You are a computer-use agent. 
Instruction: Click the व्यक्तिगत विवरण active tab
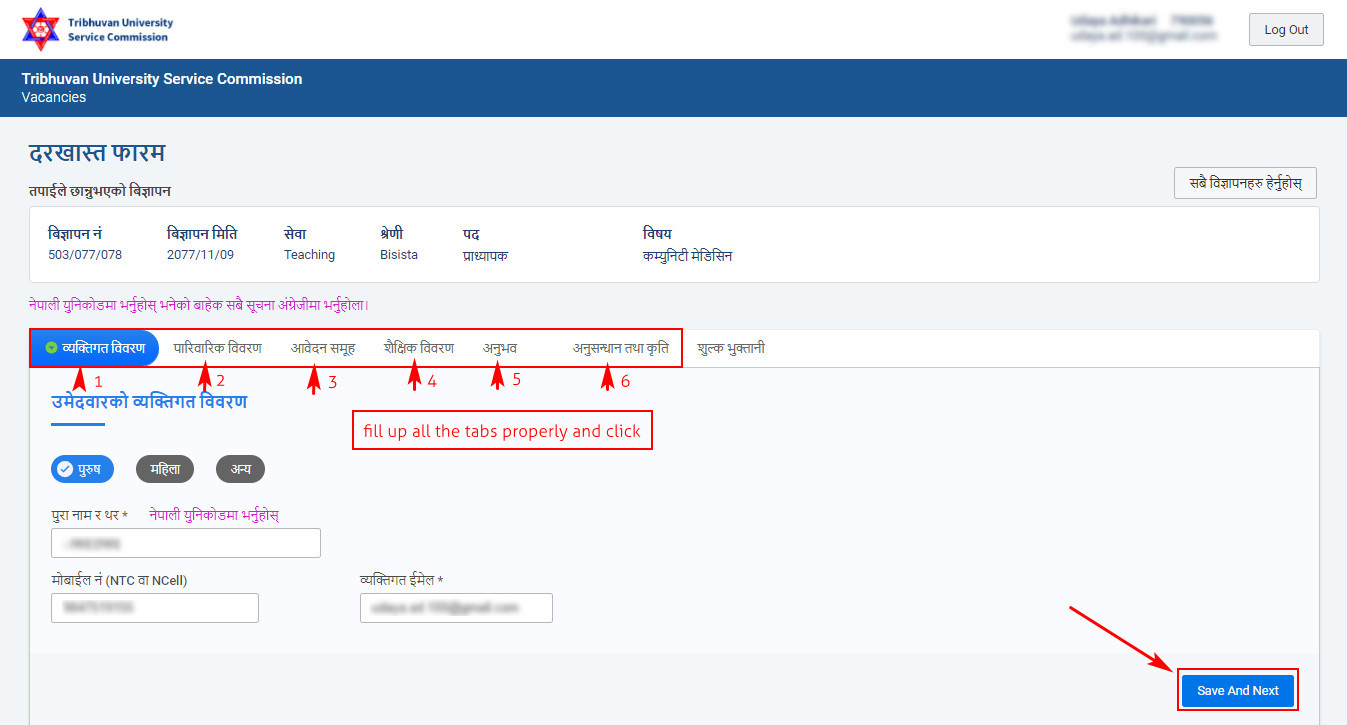coord(95,348)
